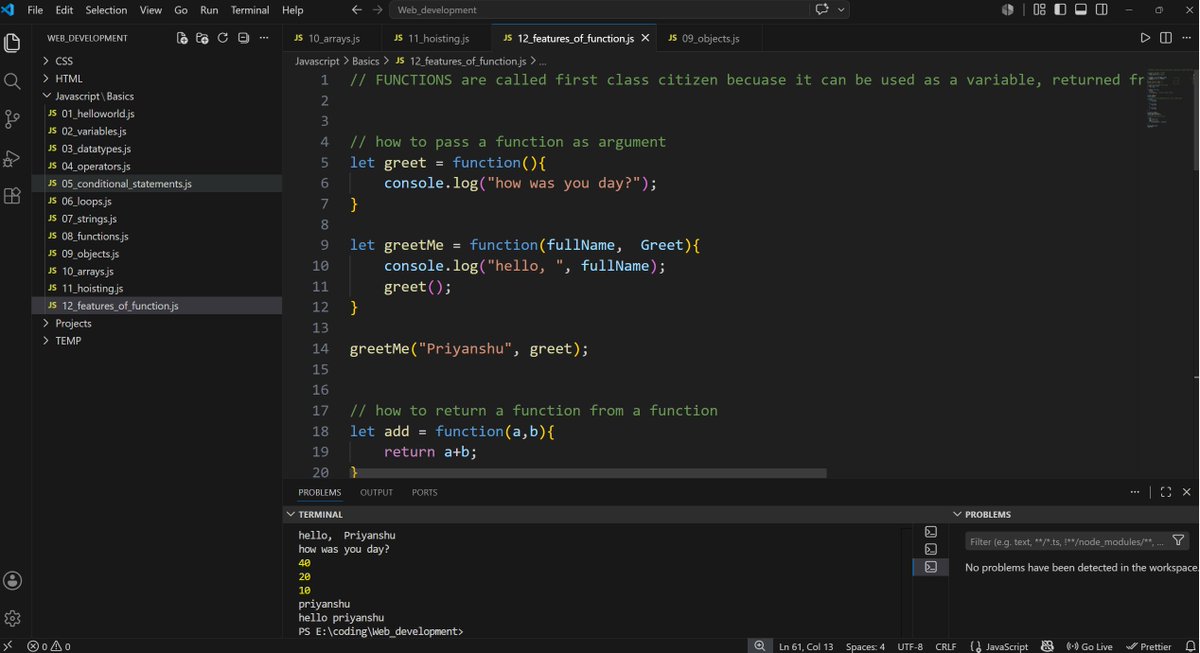
Task: Go forward with the right arrow
Action: click(x=378, y=10)
